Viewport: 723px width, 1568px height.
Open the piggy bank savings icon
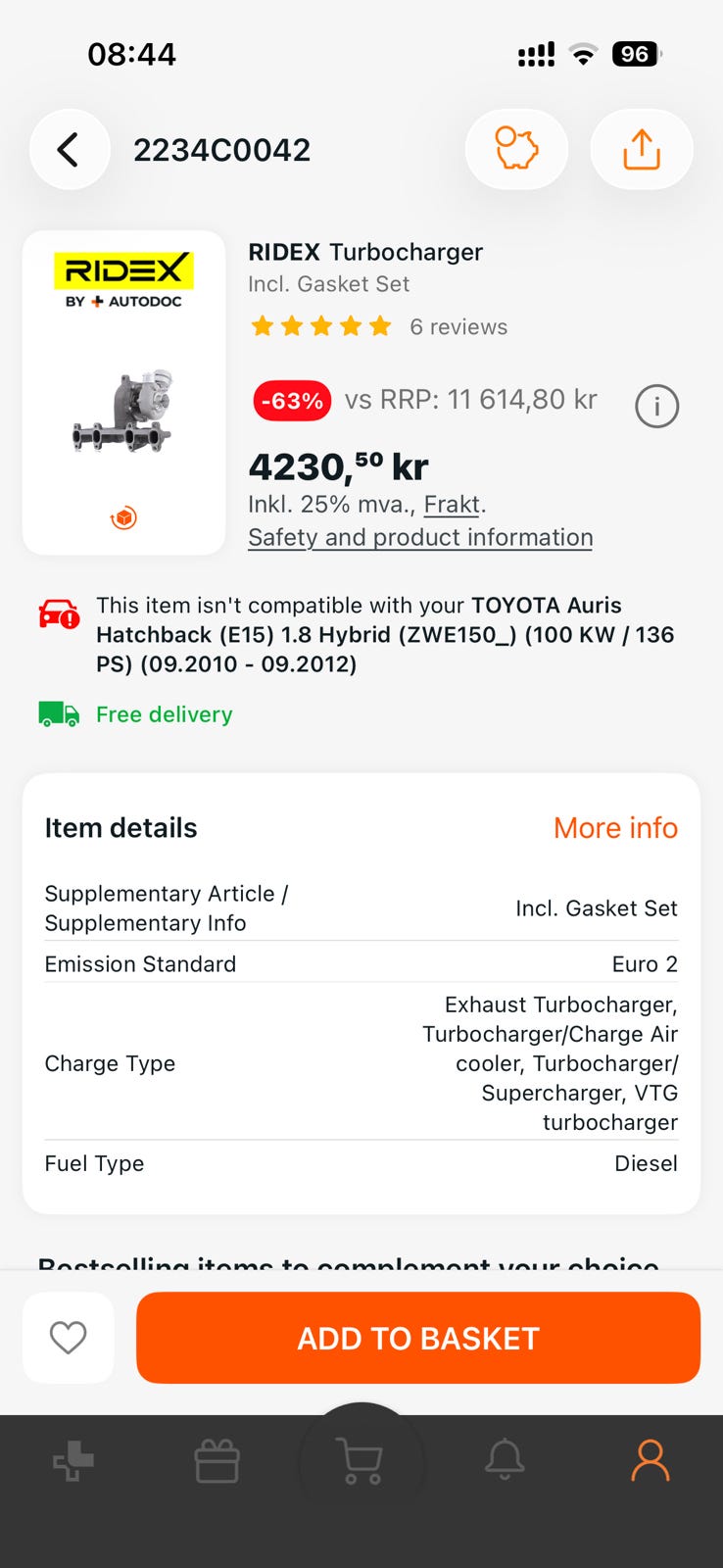[x=516, y=150]
